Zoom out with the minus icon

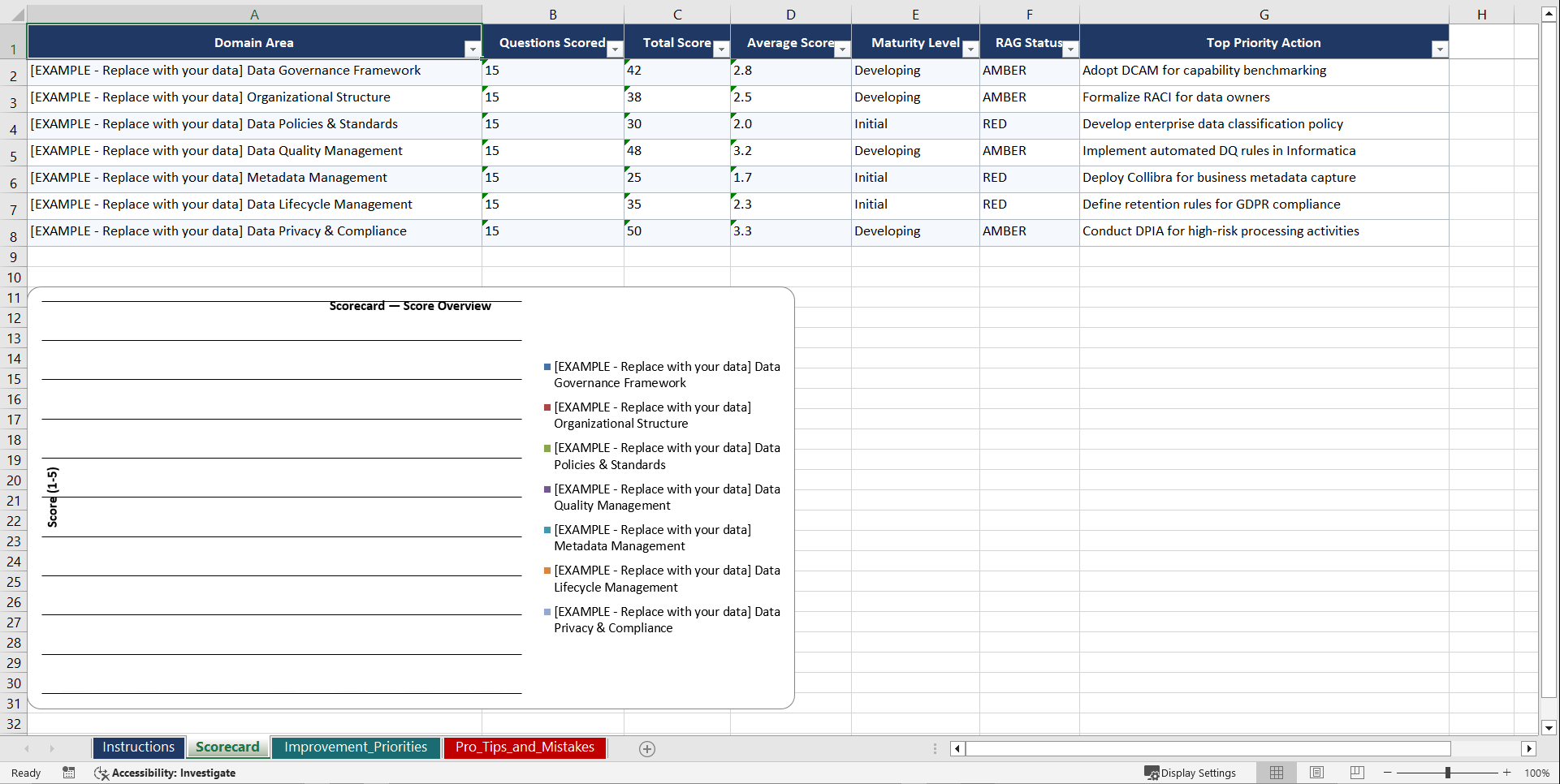(1387, 773)
